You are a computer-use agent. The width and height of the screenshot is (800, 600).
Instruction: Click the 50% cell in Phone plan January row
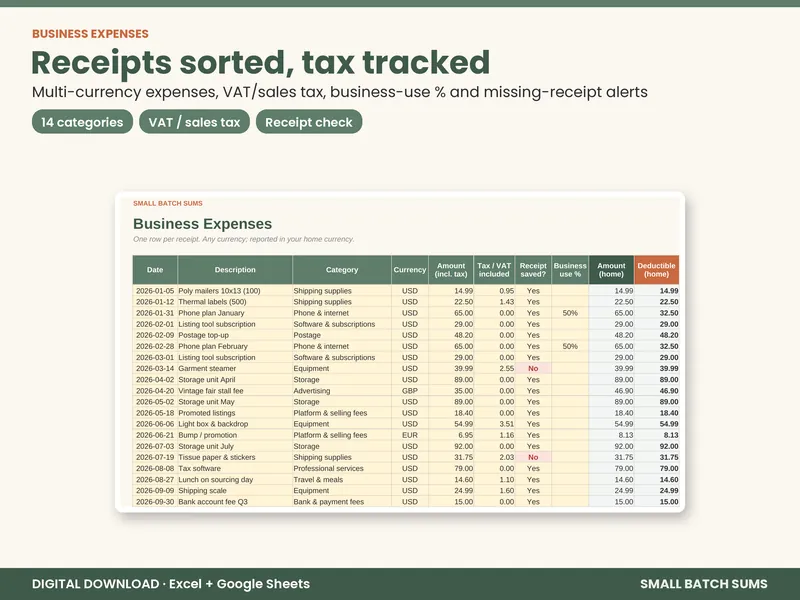[x=570, y=313]
